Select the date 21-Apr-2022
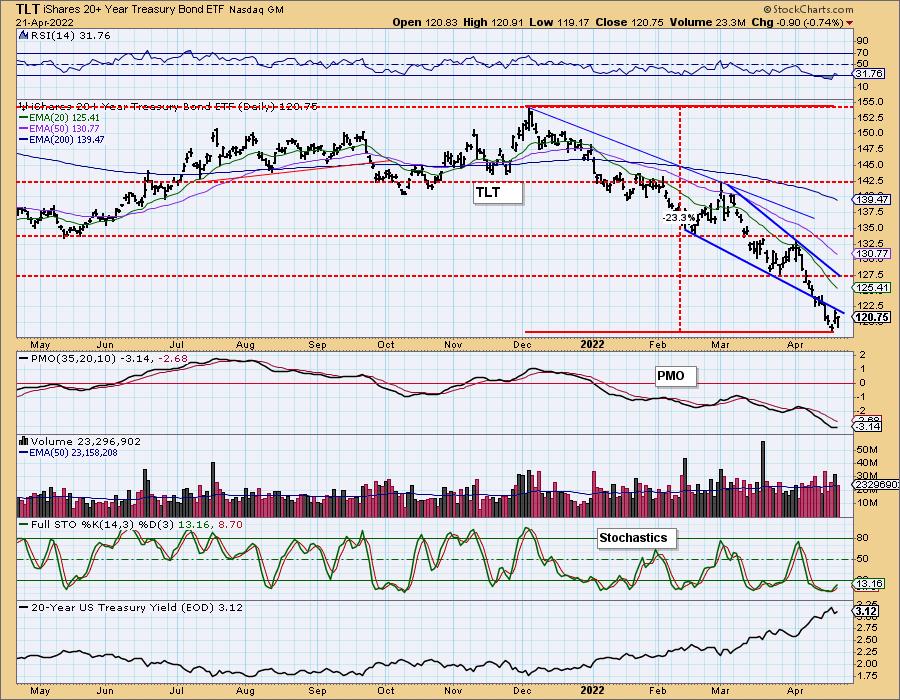 tap(45, 22)
